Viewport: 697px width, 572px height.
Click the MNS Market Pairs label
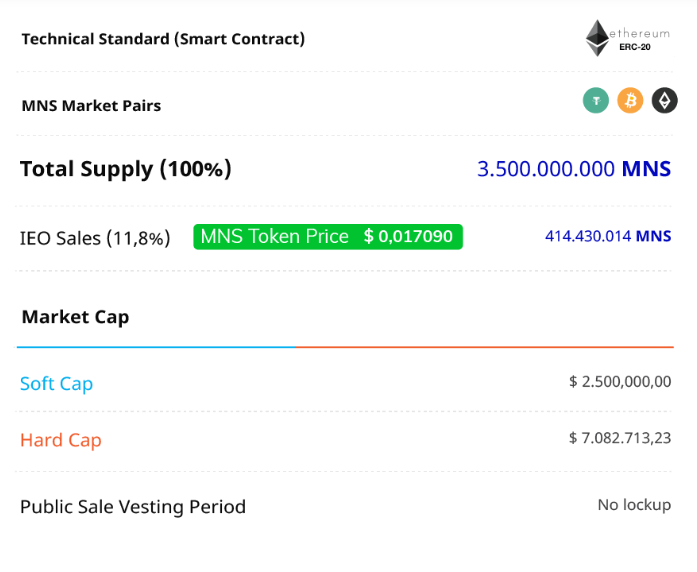[91, 106]
